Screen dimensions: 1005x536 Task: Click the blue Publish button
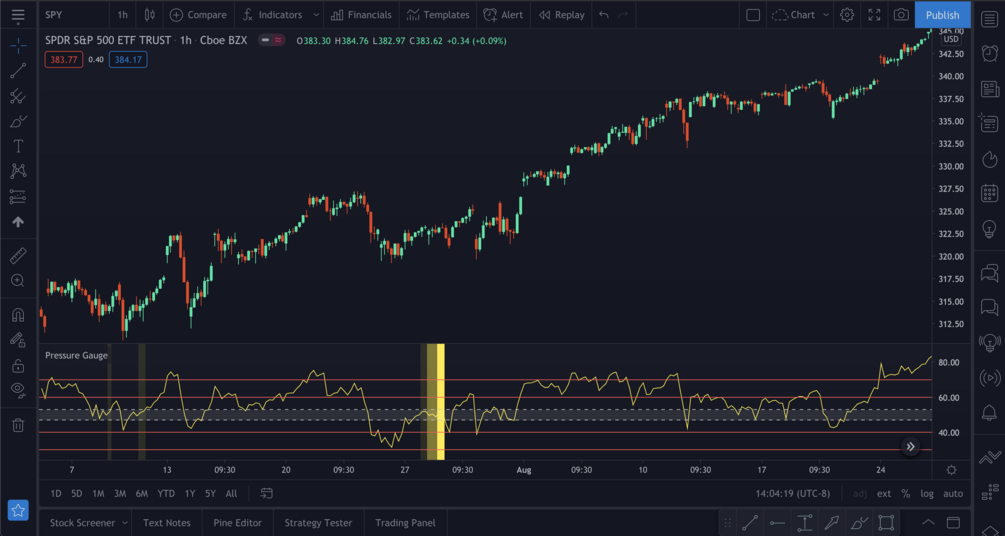coord(942,15)
